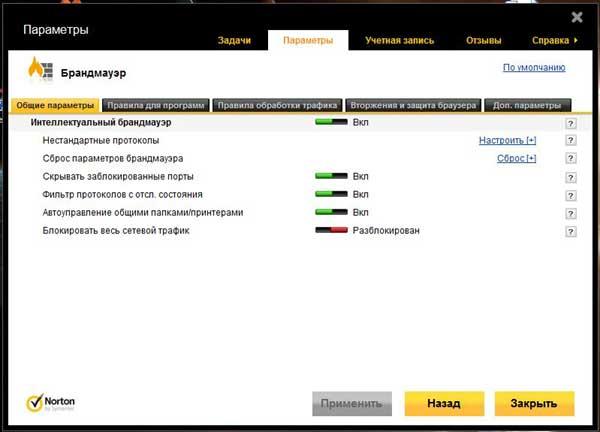Click the Разблокирован status text

[x=386, y=230]
